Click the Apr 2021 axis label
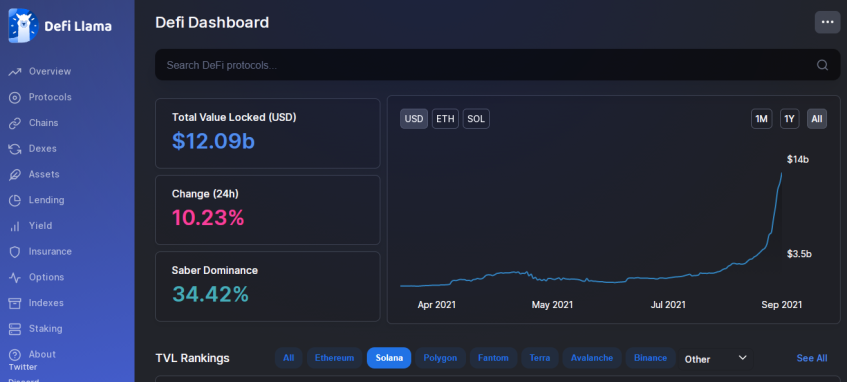Image resolution: width=847 pixels, height=382 pixels. pos(436,305)
